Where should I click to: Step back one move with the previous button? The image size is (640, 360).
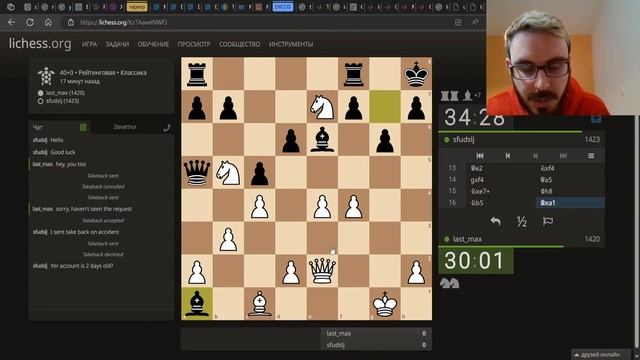(x=508, y=156)
